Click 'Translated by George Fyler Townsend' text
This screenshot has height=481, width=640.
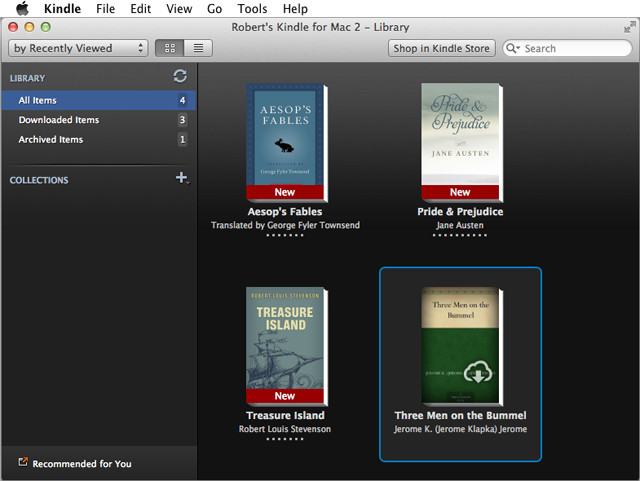click(285, 225)
